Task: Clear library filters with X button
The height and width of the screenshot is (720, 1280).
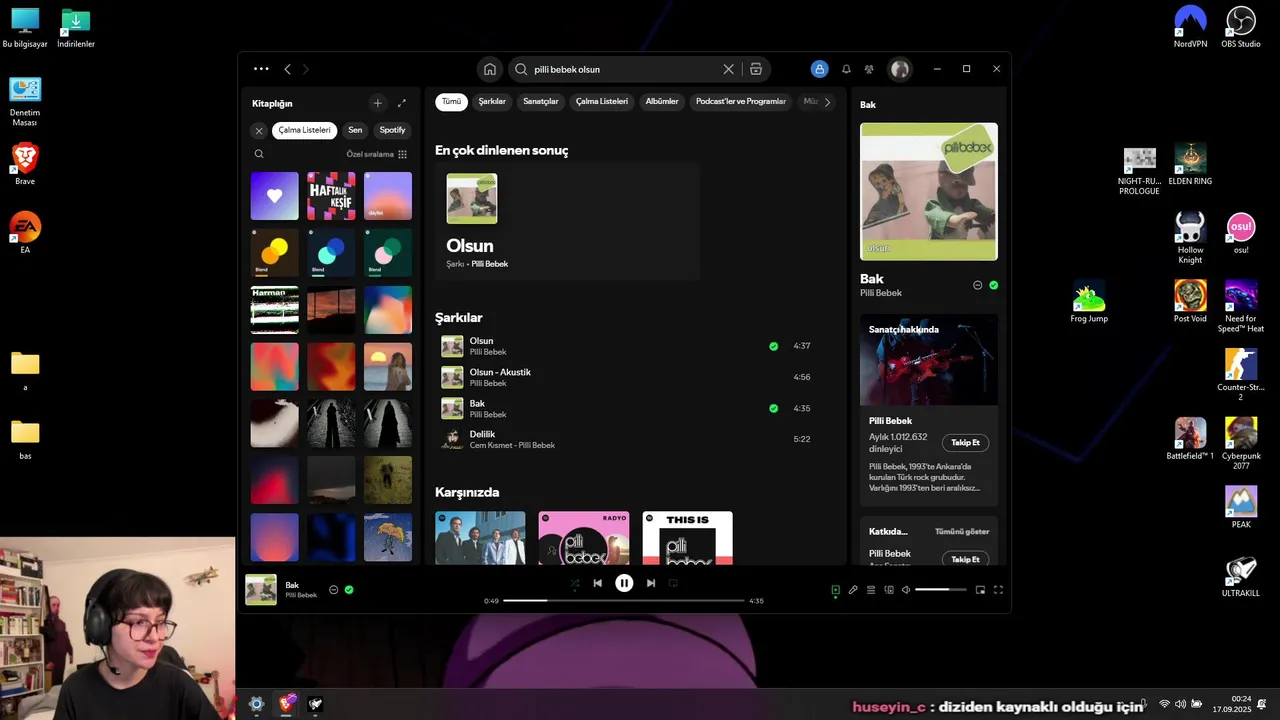Action: tap(259, 130)
